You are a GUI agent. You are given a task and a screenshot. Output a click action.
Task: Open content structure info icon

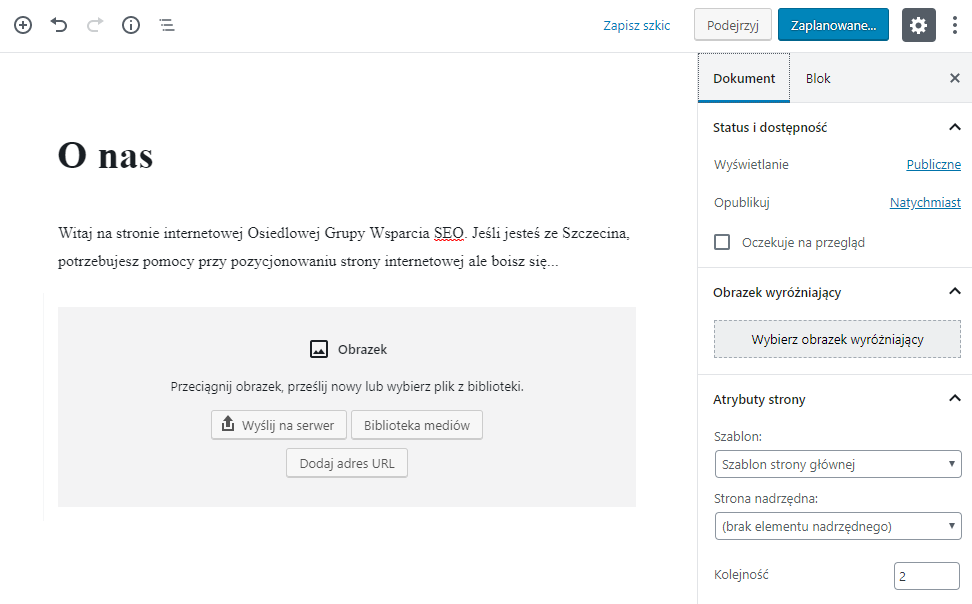131,25
